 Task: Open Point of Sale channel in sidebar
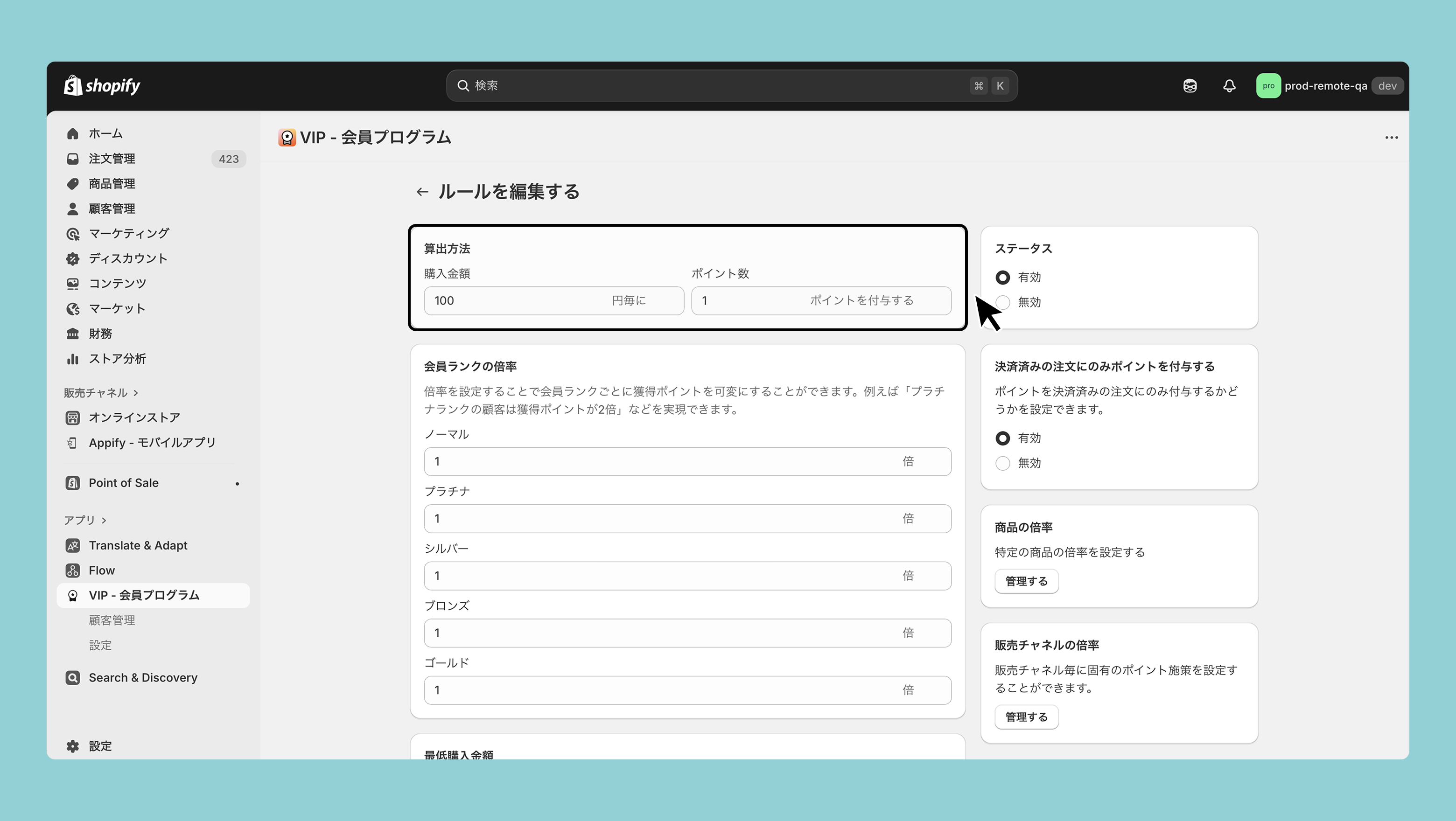click(x=123, y=483)
